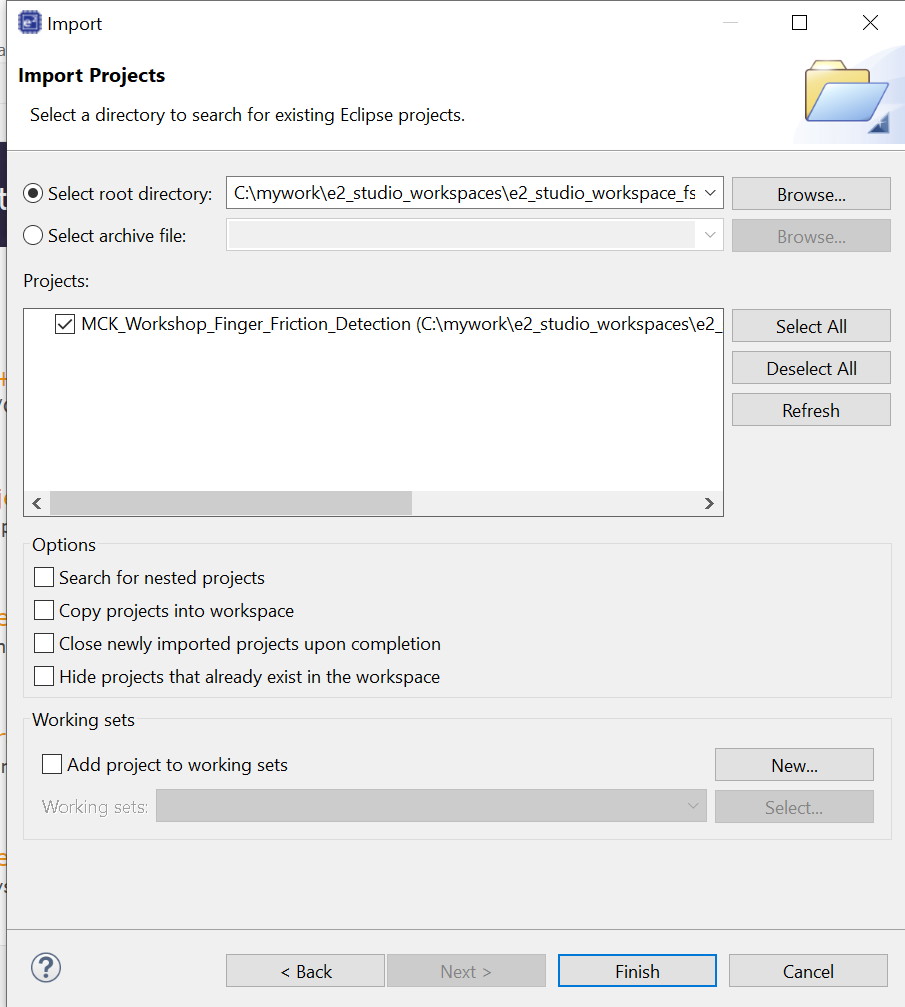The image size is (905, 1007).
Task: Click the scroll right arrow in Projects list
Action: (709, 503)
